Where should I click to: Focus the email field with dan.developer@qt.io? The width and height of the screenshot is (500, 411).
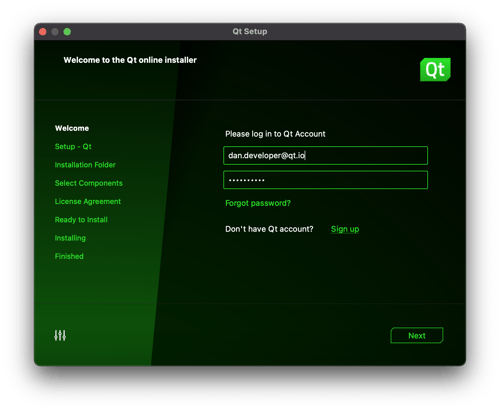pyautogui.click(x=325, y=155)
